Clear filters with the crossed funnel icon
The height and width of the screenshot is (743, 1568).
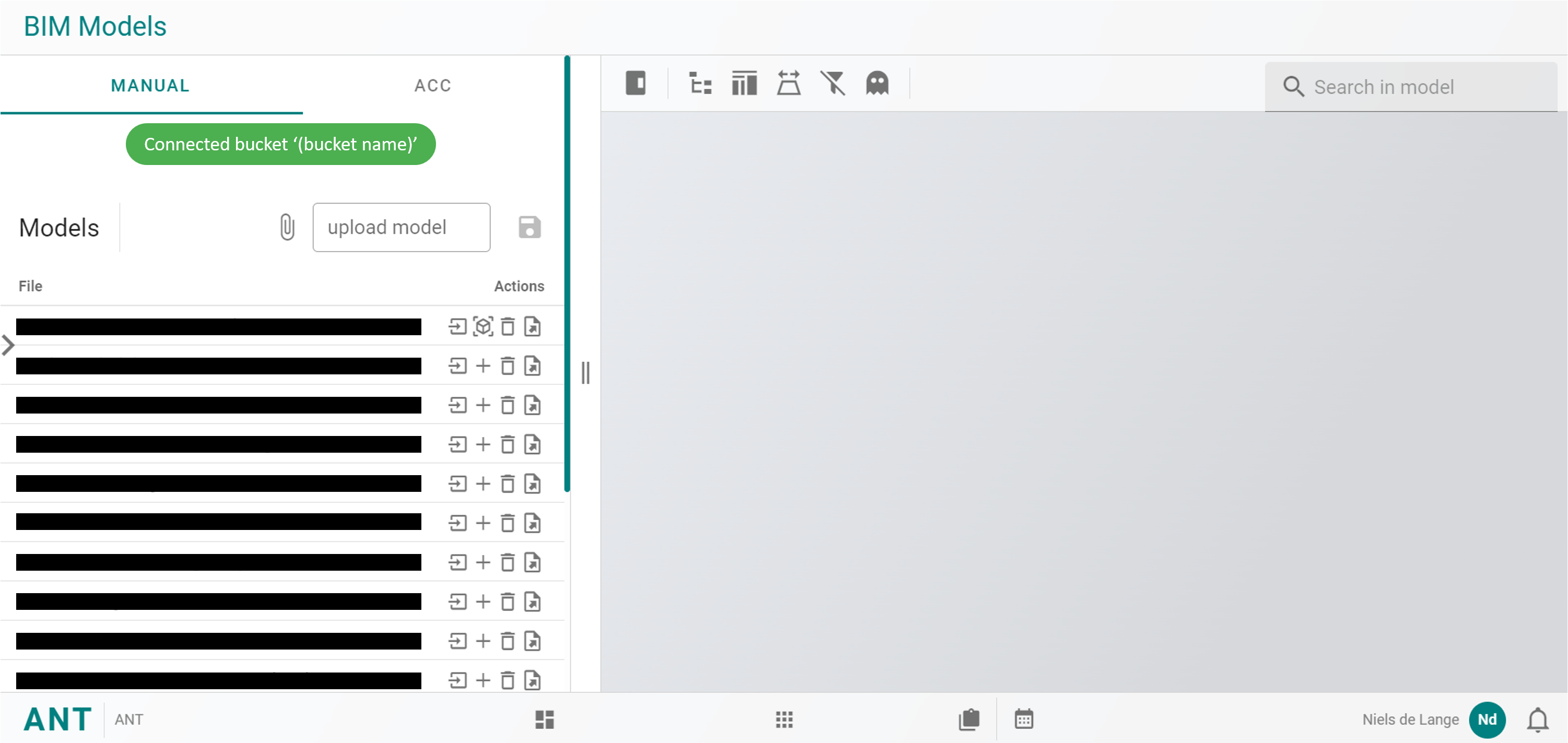(833, 84)
